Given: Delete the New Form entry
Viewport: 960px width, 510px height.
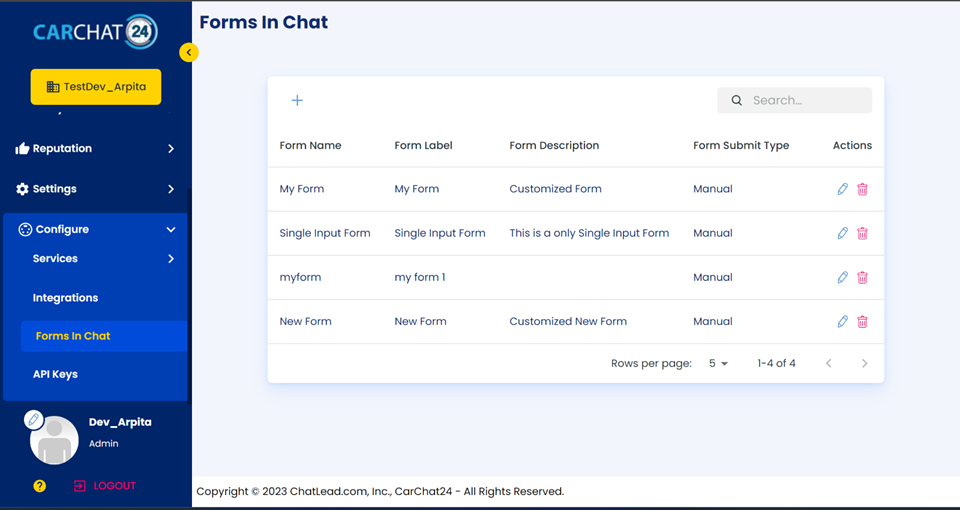Looking at the screenshot, I should pyautogui.click(x=862, y=321).
